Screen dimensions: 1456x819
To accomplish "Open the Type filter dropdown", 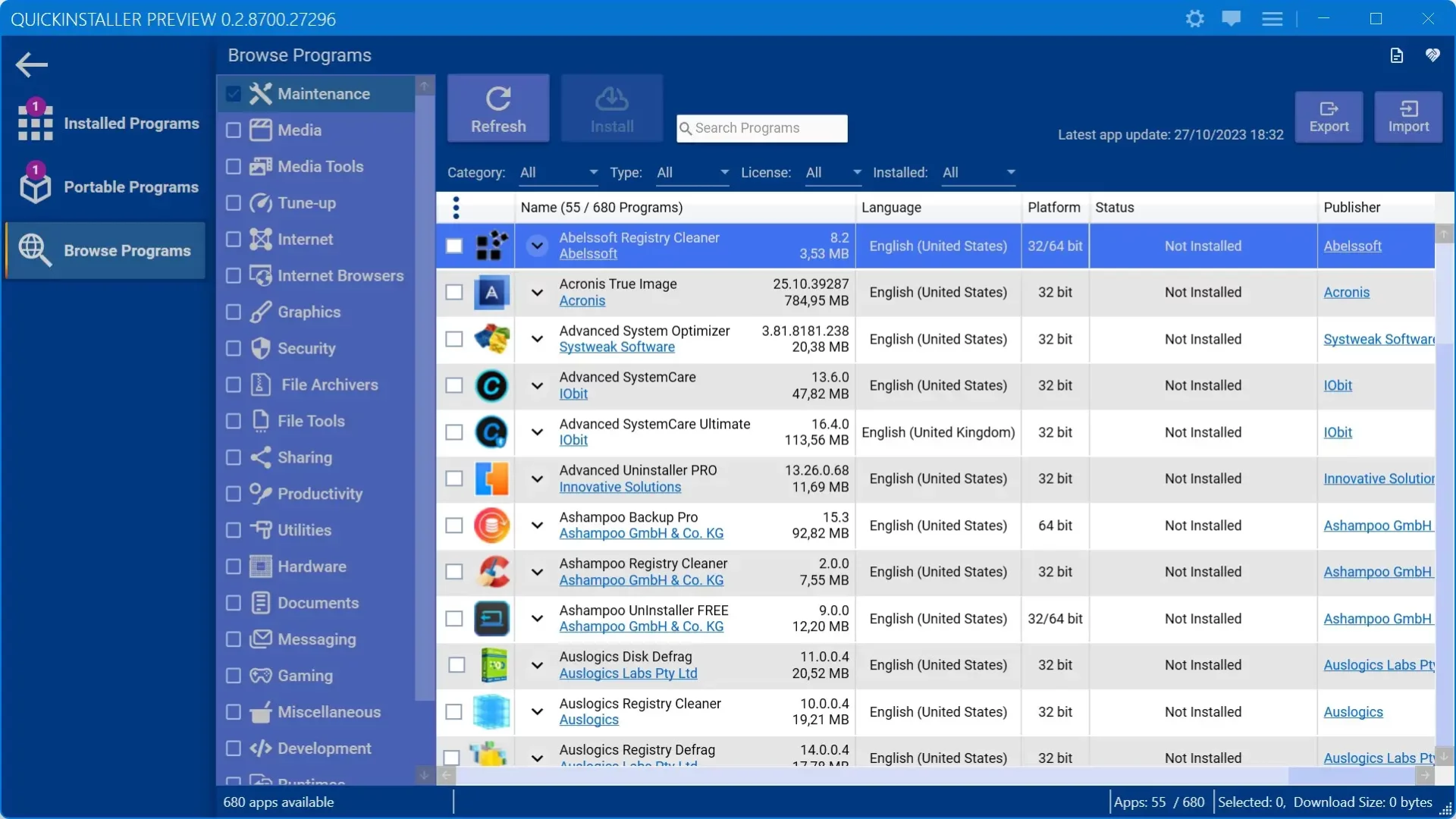I will 693,173.
